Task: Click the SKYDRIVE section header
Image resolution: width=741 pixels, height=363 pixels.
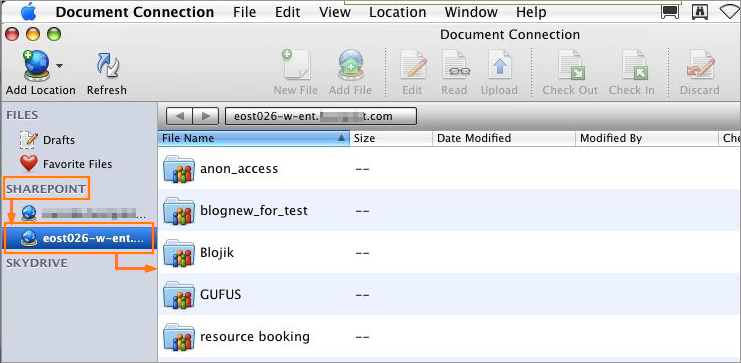Action: 37,263
